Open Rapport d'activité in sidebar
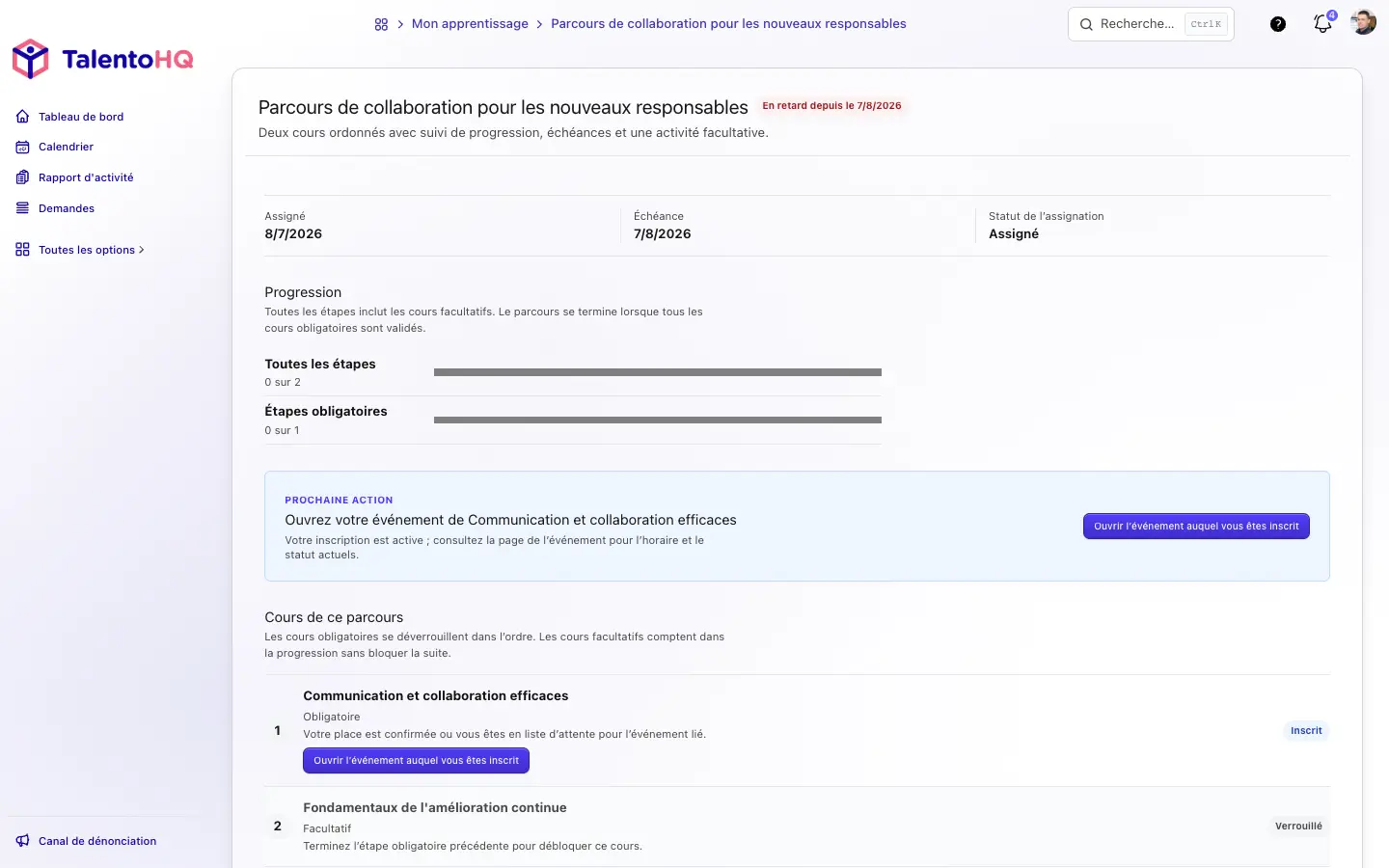This screenshot has width=1389, height=868. [86, 177]
